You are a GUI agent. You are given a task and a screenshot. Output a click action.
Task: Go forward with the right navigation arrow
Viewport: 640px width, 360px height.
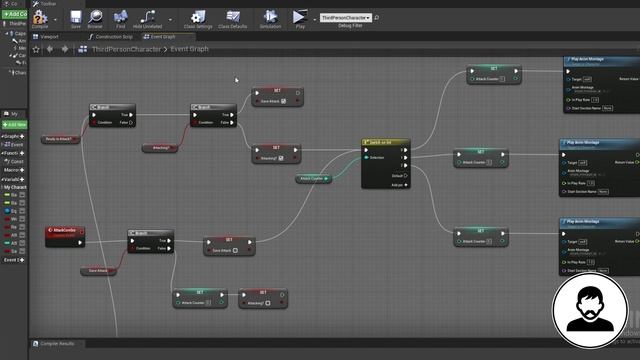tap(64, 49)
